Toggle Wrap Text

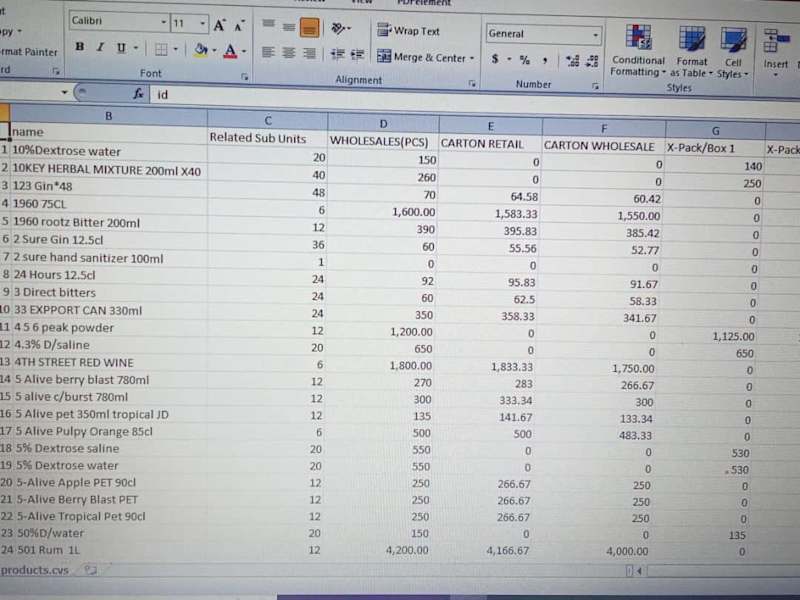[408, 31]
